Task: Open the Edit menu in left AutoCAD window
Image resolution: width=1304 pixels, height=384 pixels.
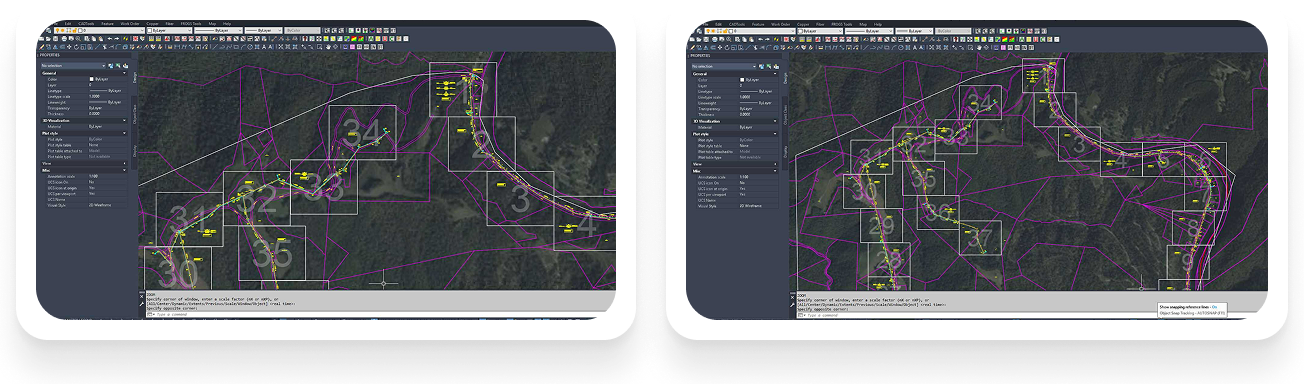Action: [x=68, y=24]
